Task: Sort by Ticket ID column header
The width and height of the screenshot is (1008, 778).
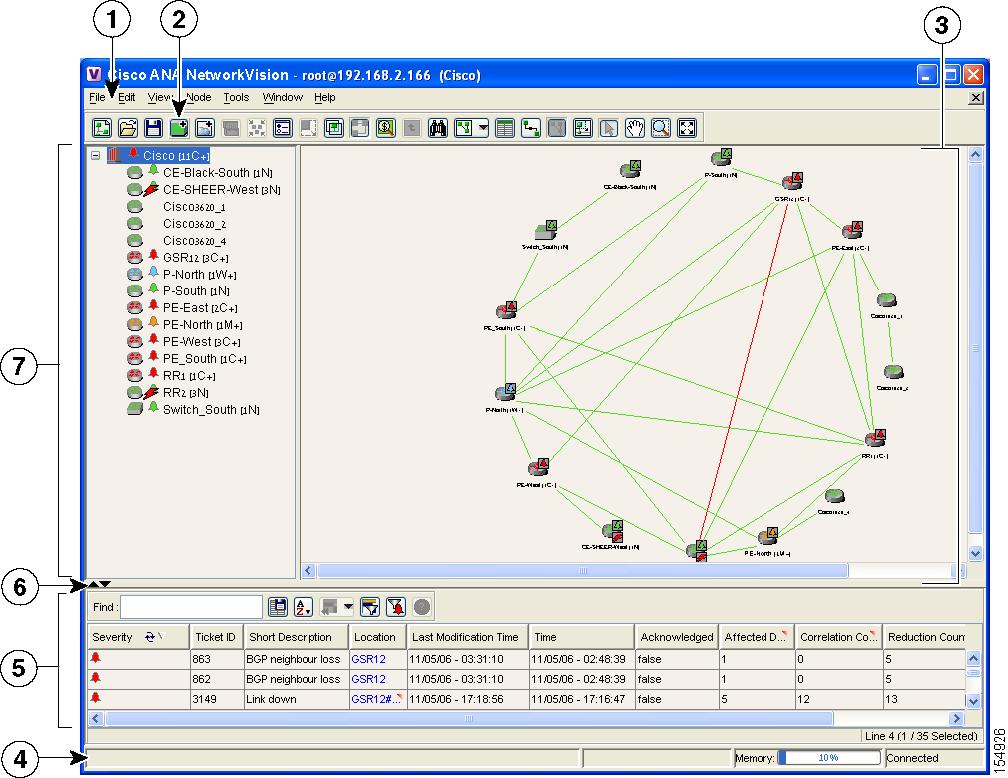Action: pyautogui.click(x=215, y=637)
